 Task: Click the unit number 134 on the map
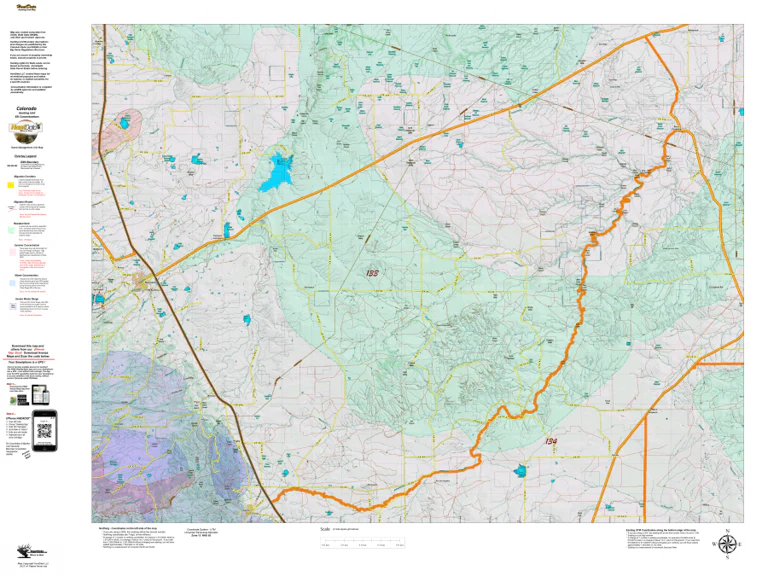pyautogui.click(x=551, y=441)
